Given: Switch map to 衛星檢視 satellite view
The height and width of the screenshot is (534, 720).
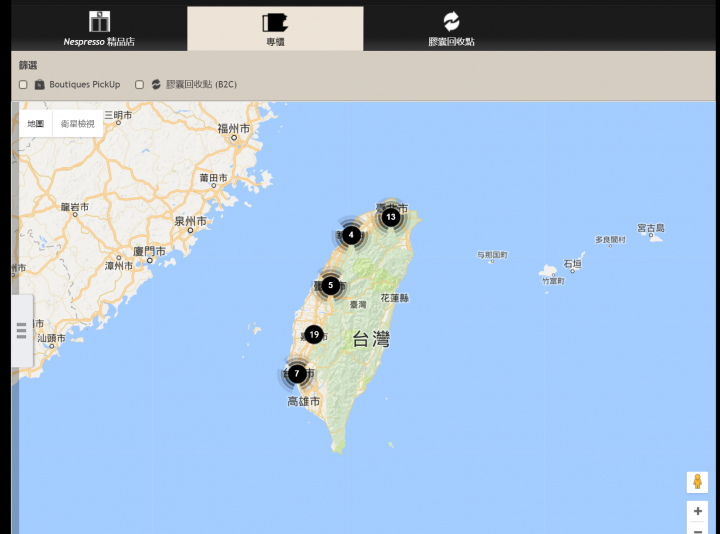Looking at the screenshot, I should click(78, 124).
